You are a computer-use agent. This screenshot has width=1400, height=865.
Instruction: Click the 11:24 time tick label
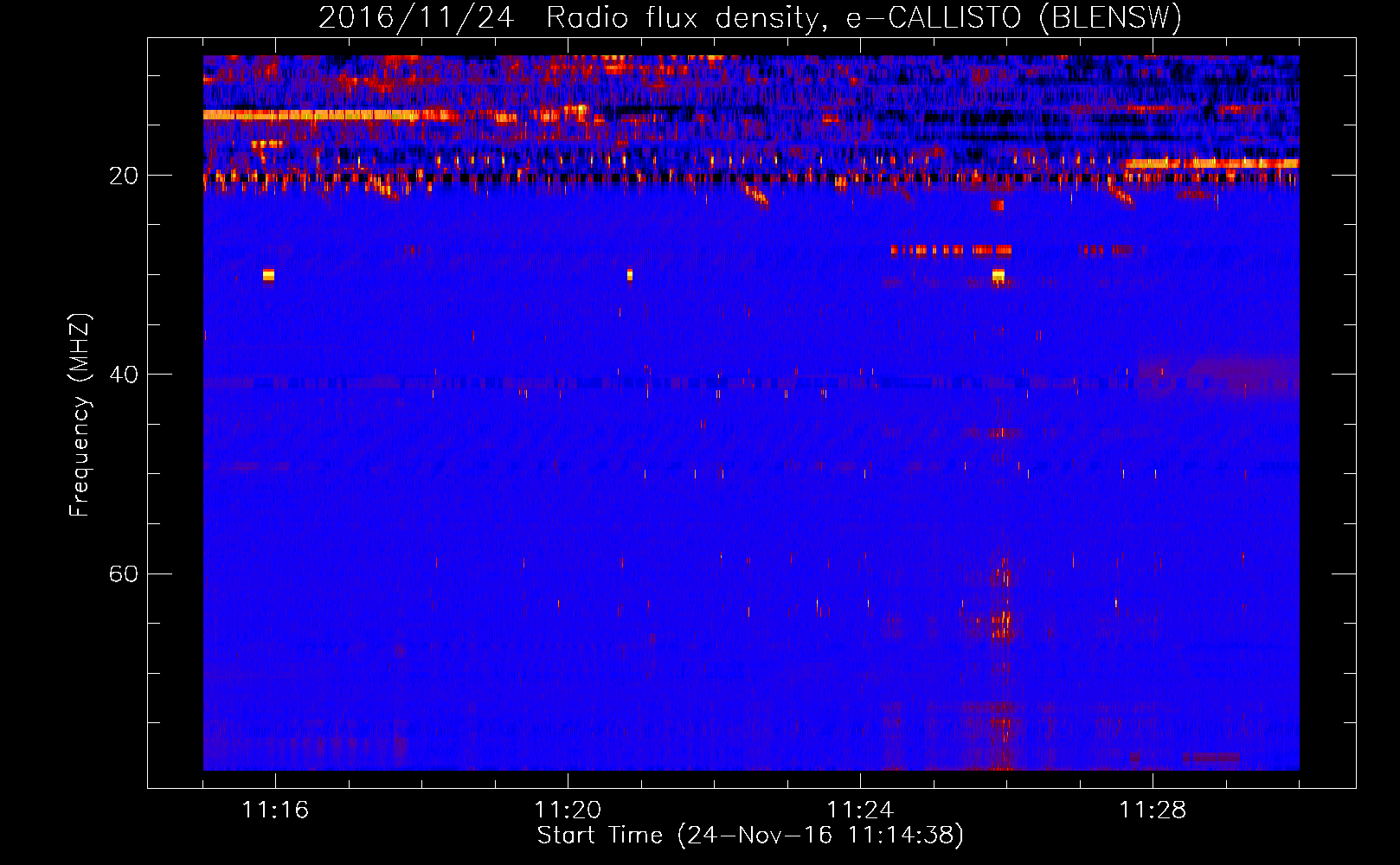pos(860,811)
